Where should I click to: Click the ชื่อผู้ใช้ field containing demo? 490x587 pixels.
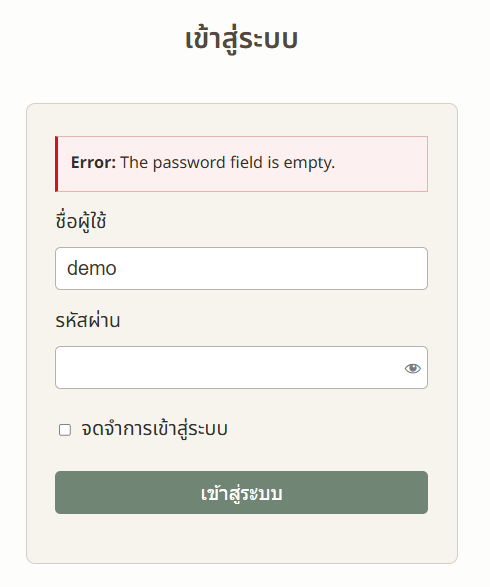click(241, 268)
